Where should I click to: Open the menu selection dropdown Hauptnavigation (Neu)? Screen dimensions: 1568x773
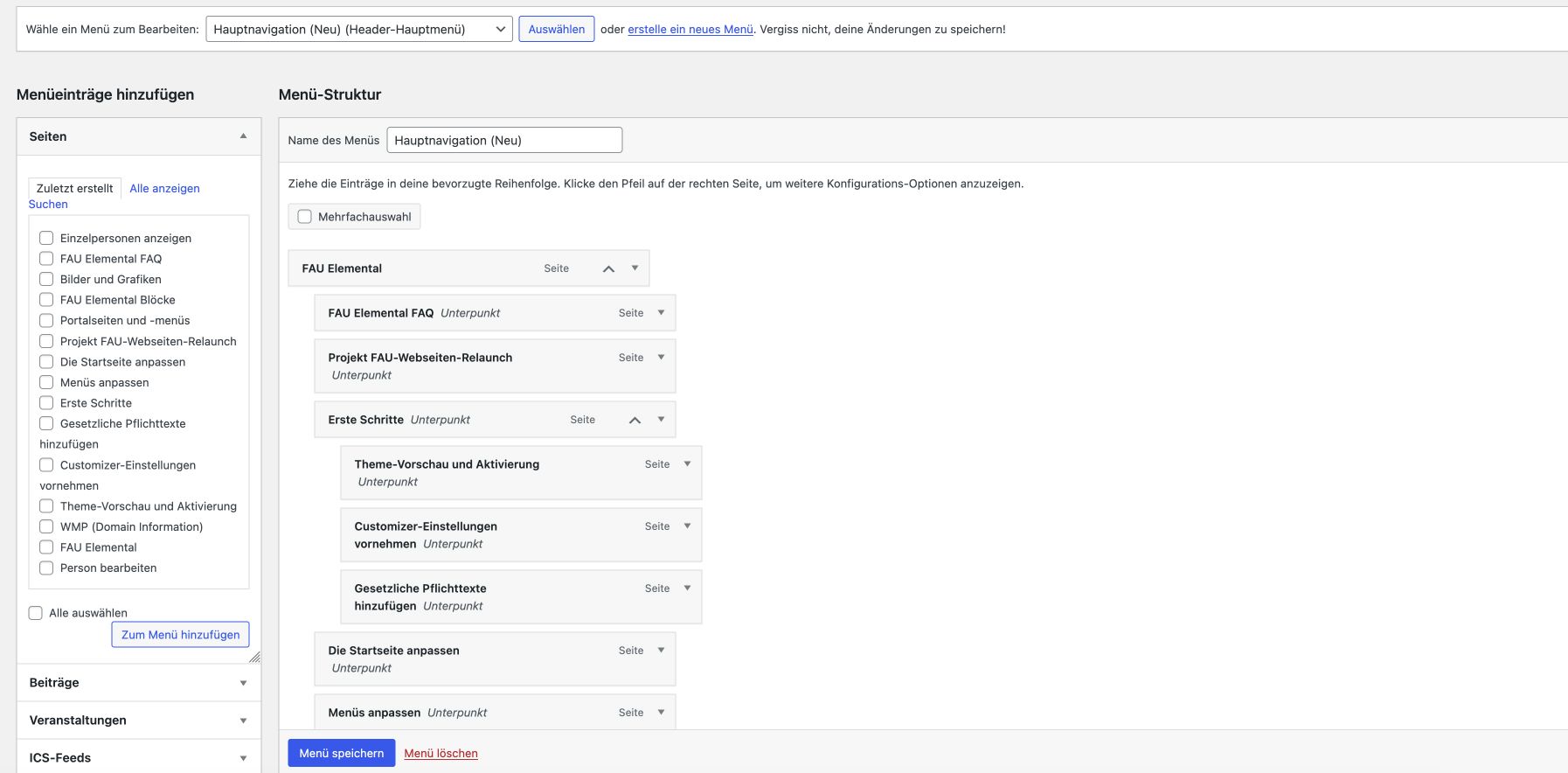[359, 29]
